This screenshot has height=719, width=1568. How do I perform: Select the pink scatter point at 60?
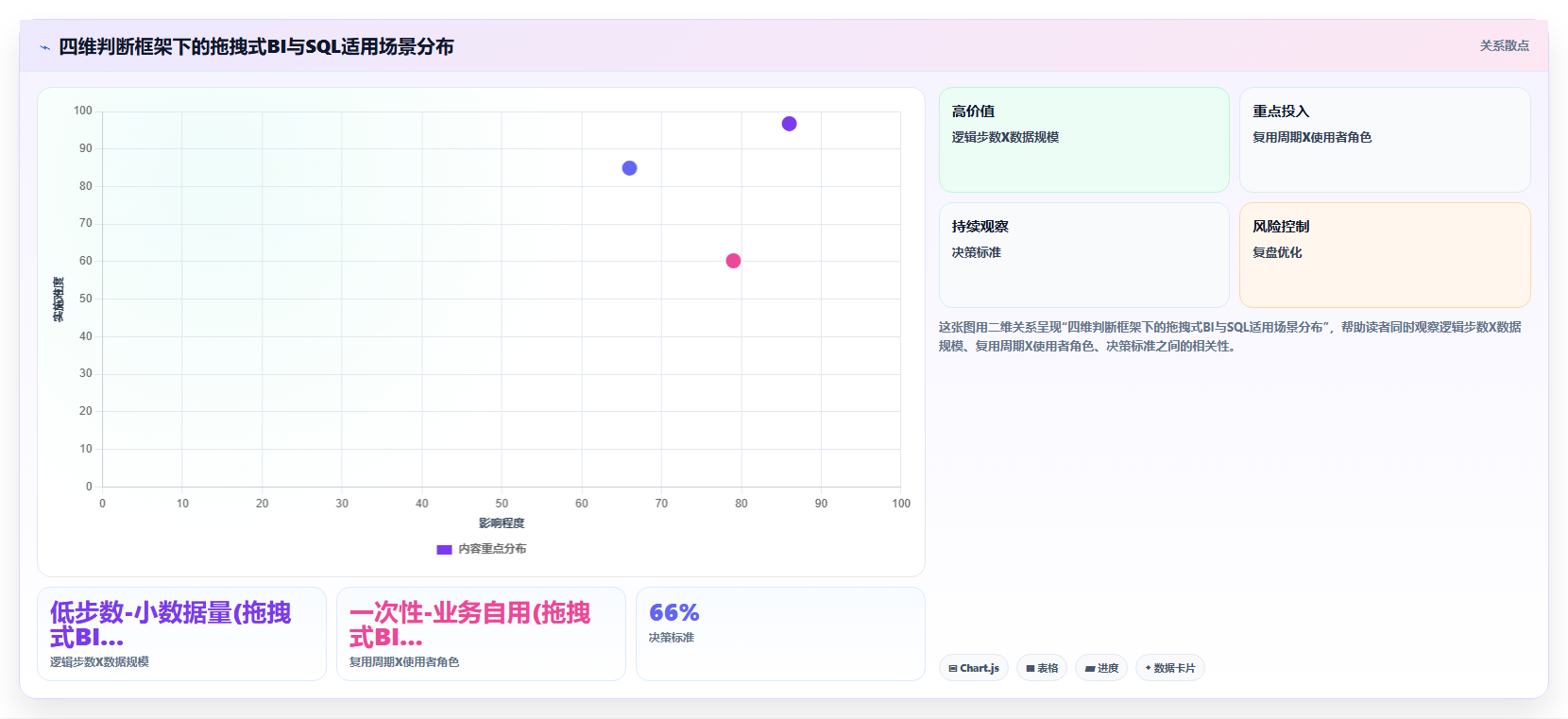pyautogui.click(x=733, y=261)
